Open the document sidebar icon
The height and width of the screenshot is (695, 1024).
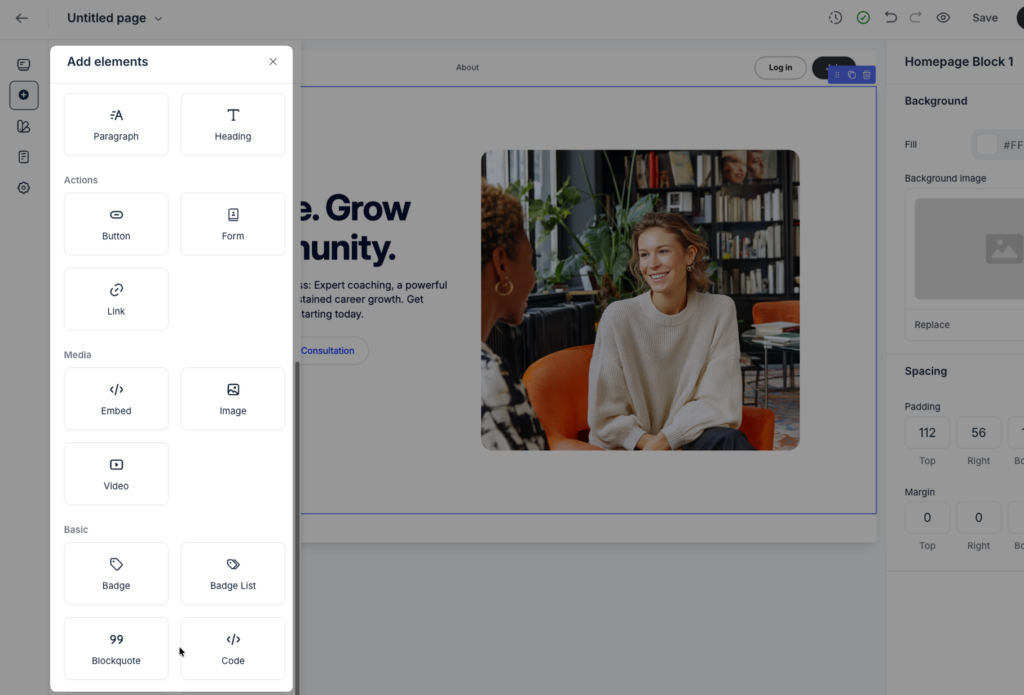click(x=24, y=157)
